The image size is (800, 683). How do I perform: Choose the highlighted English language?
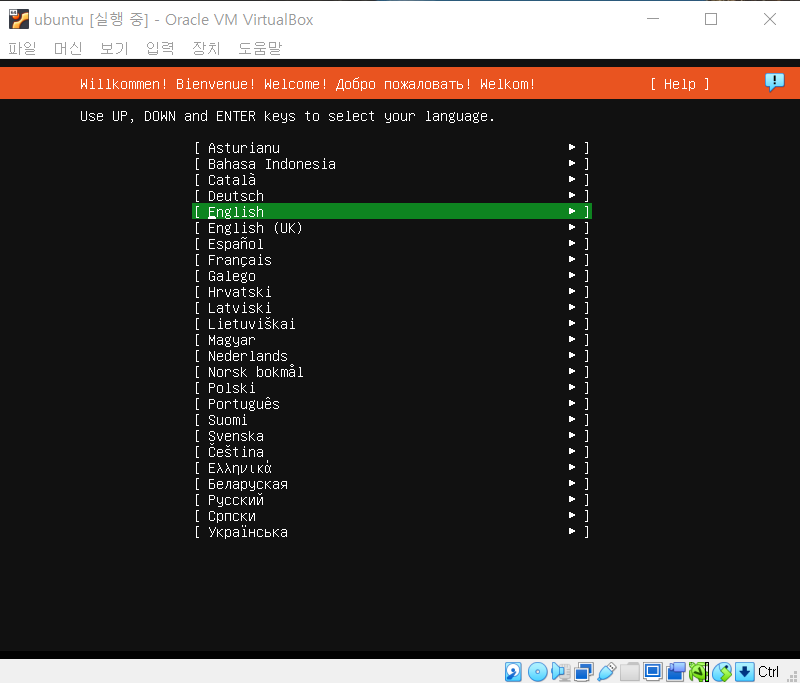(x=392, y=211)
